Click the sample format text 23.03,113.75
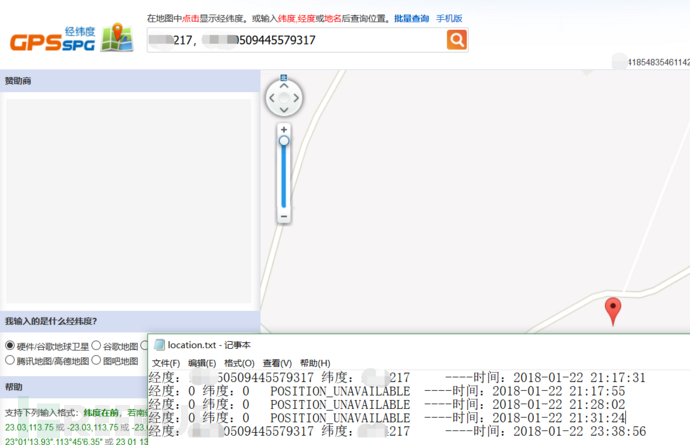The image size is (690, 445). click(x=29, y=427)
